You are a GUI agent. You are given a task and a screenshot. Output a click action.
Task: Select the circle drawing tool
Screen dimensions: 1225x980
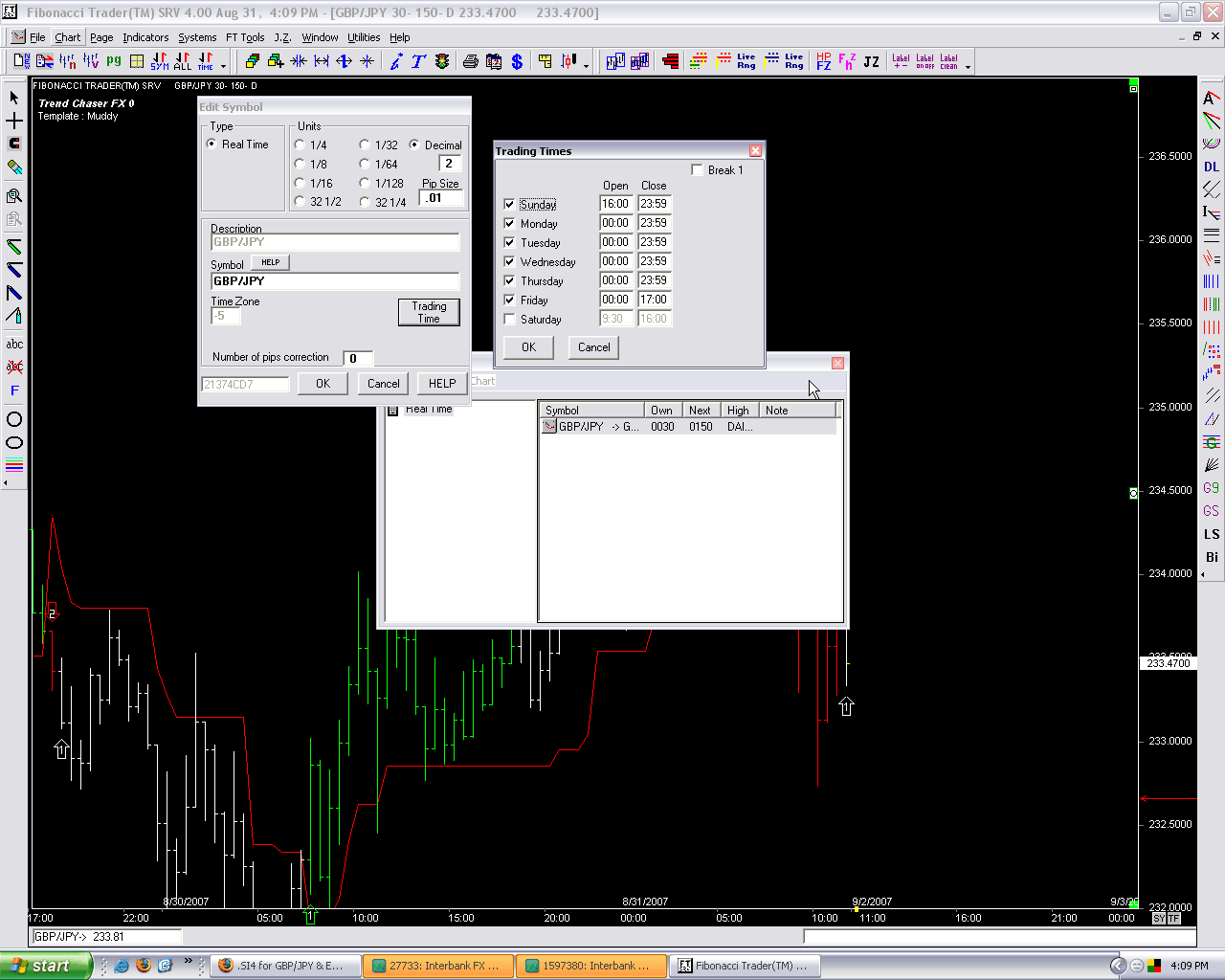pyautogui.click(x=14, y=419)
